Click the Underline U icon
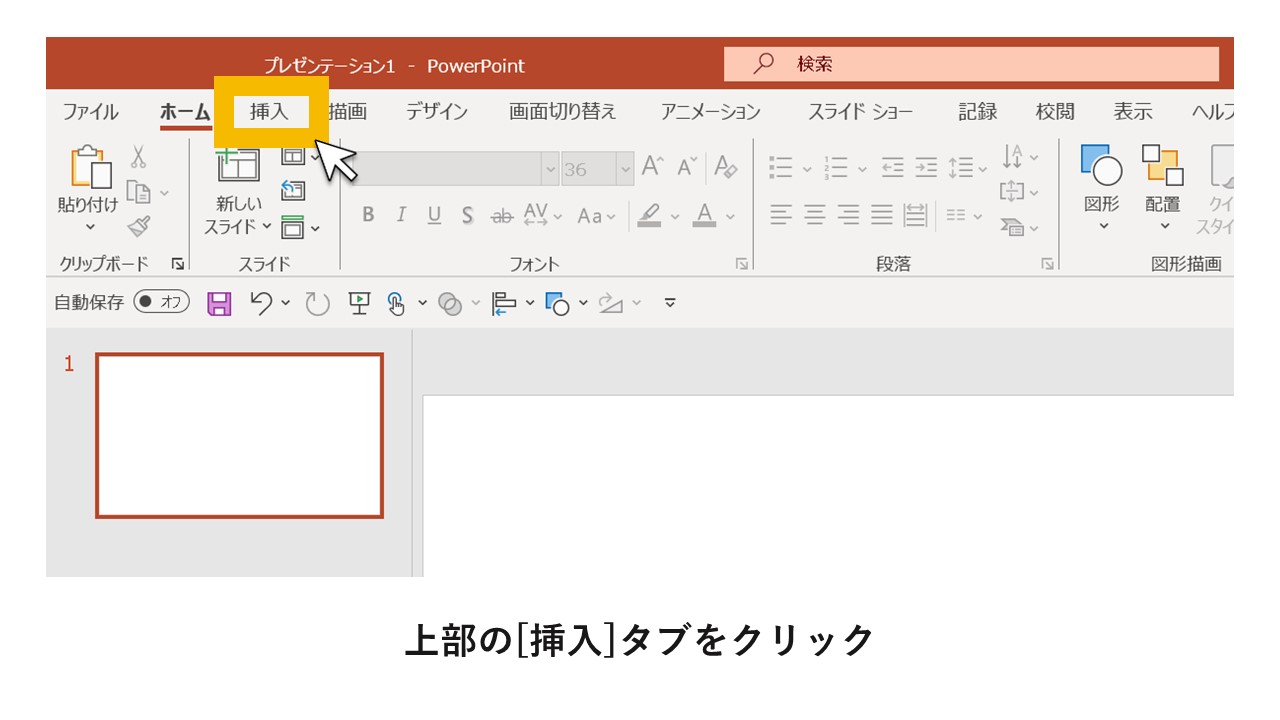This screenshot has width=1280, height=720. click(x=434, y=216)
